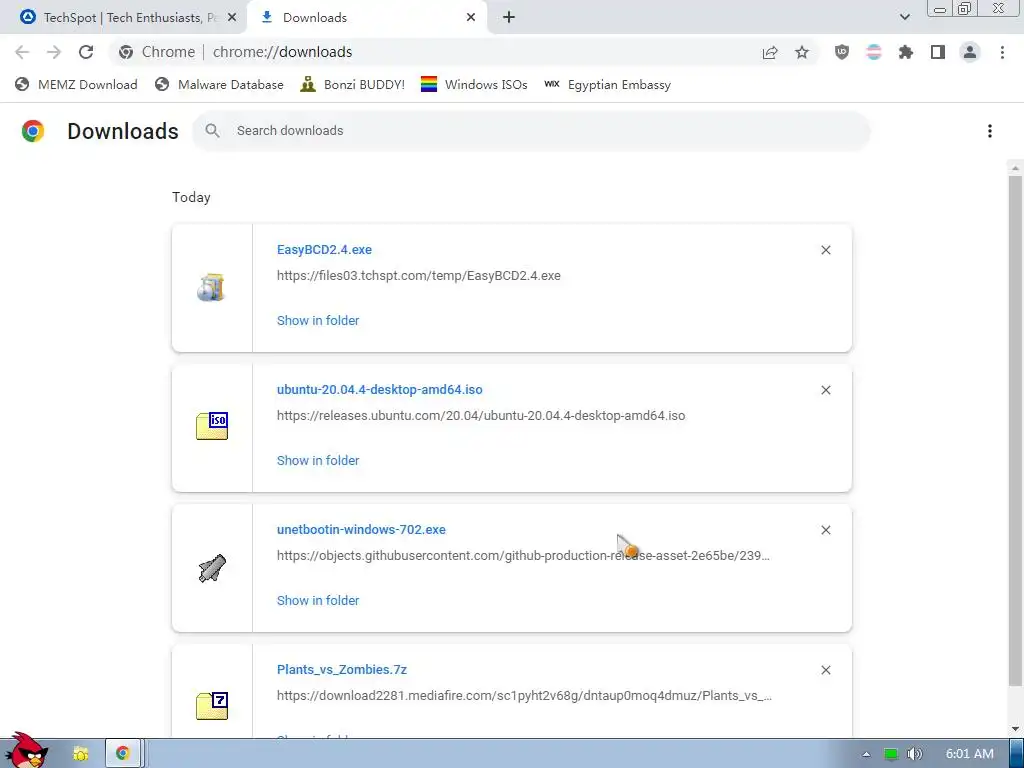Click the Chrome logo beside Downloads
1024x768 pixels.
[x=33, y=131]
